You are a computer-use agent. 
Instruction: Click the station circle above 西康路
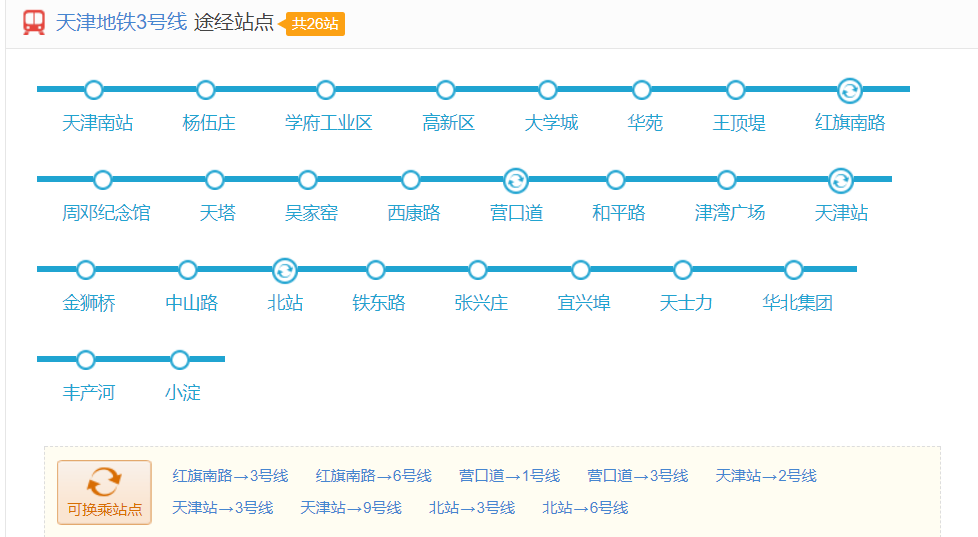(x=410, y=180)
